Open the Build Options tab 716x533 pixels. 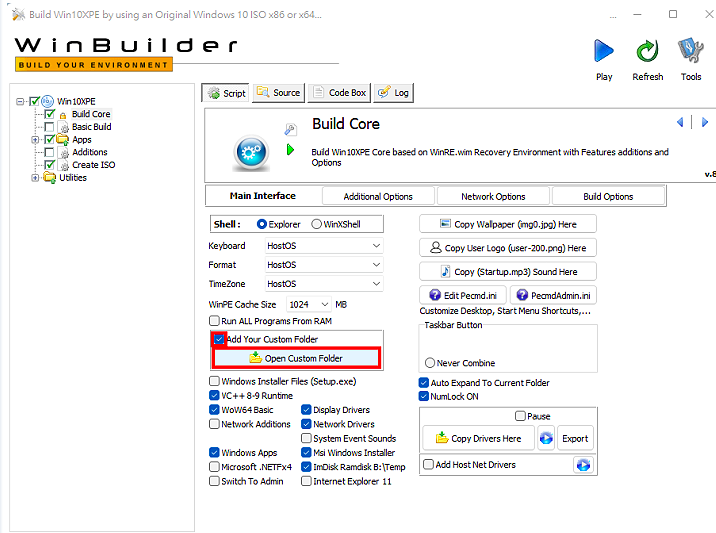click(x=608, y=196)
